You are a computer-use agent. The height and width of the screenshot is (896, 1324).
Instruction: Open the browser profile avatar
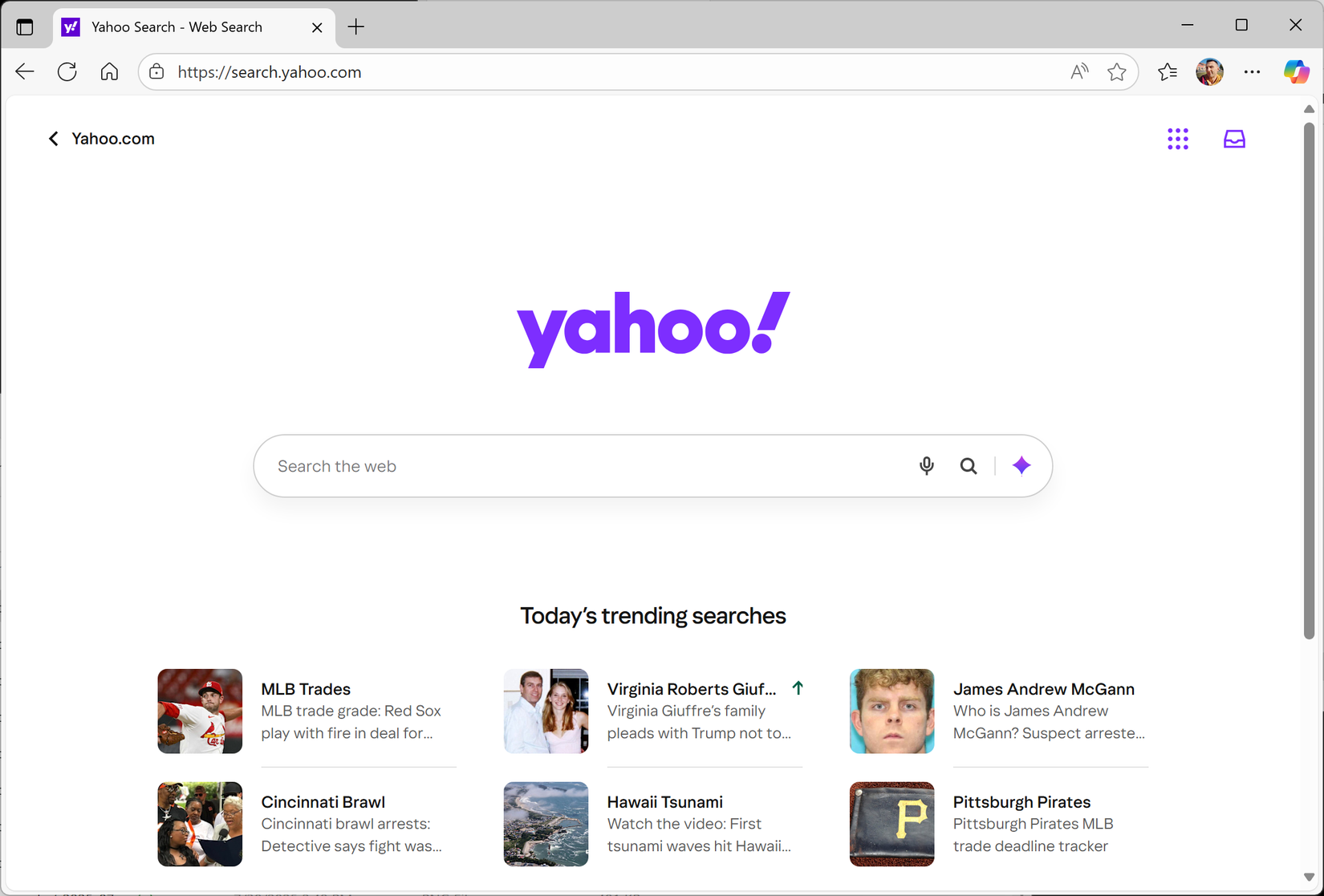tap(1209, 71)
